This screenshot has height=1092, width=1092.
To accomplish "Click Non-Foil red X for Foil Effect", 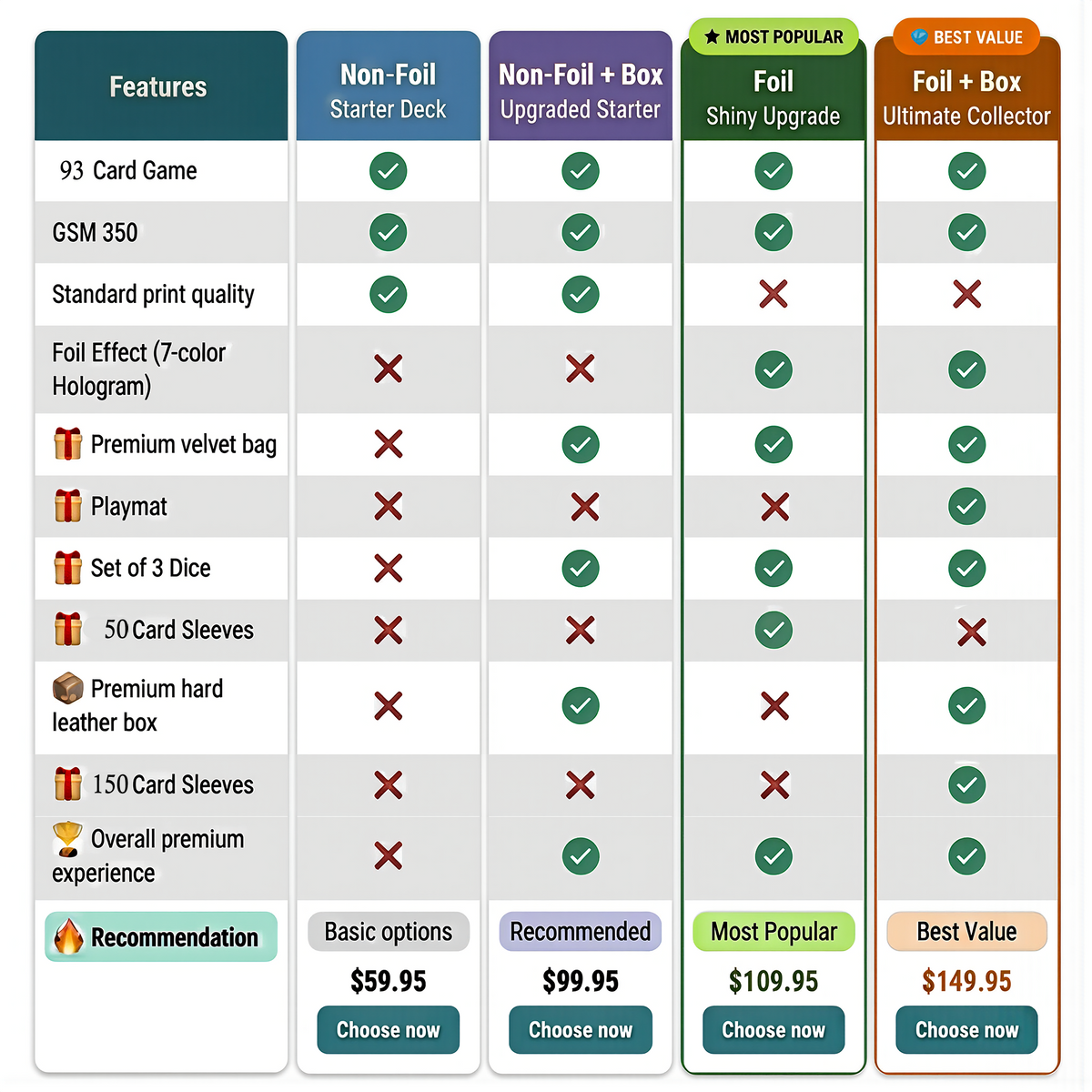I will [x=389, y=369].
